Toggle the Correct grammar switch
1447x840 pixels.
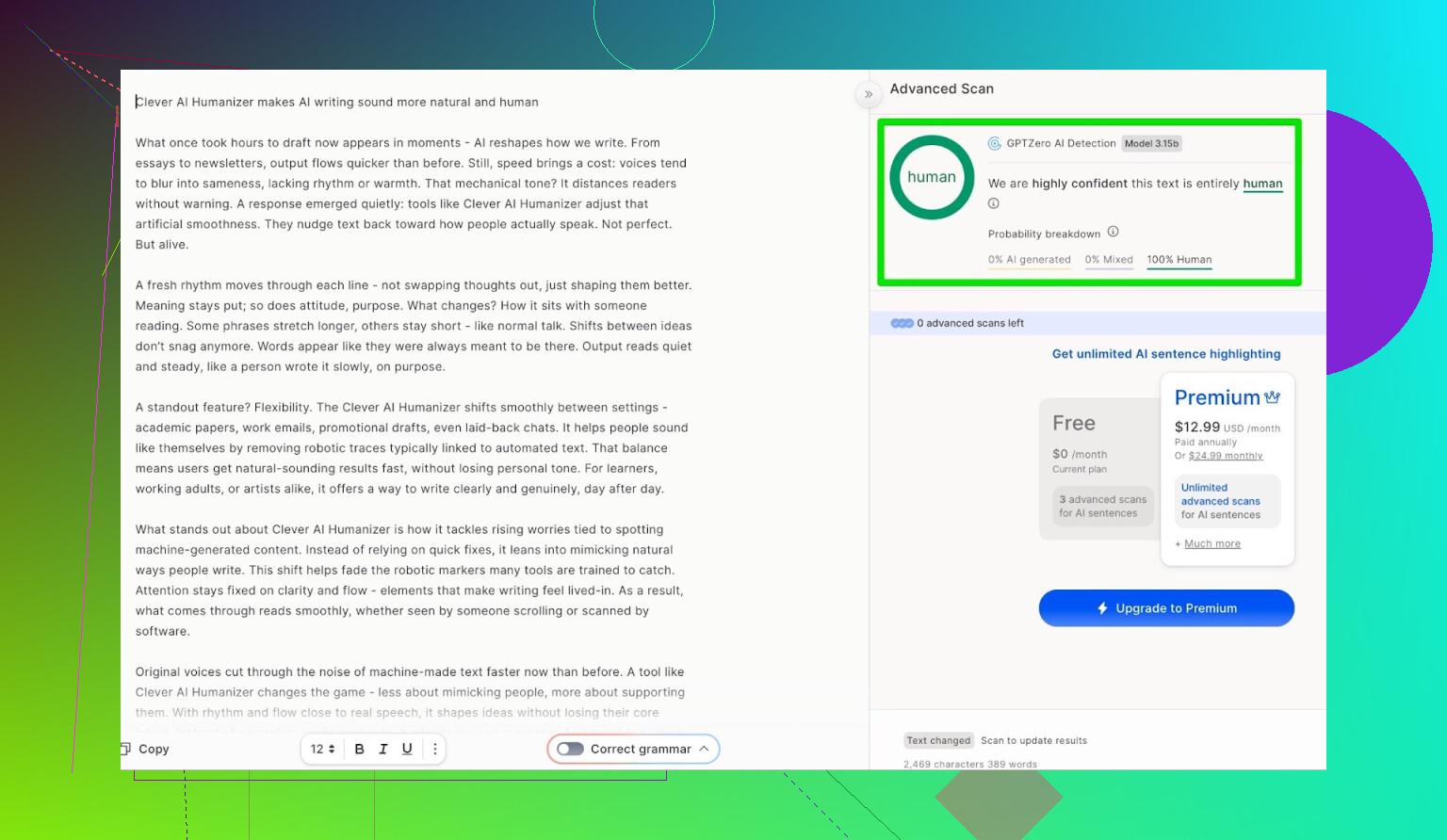570,749
